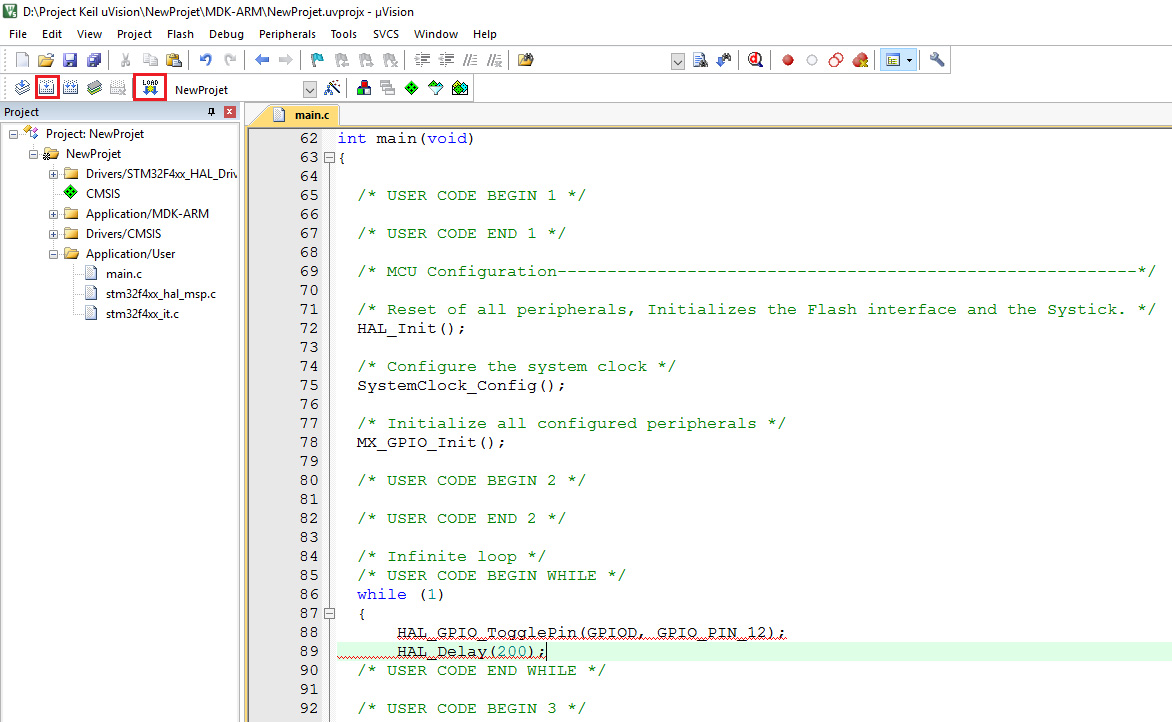This screenshot has height=722, width=1172.
Task: Start the debug session icon
Action: click(755, 60)
